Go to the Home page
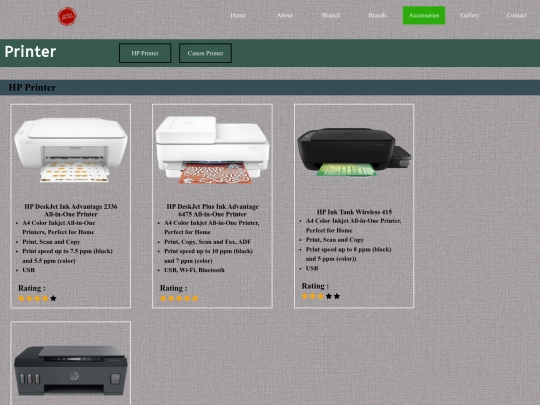The height and width of the screenshot is (405, 540). click(x=238, y=15)
